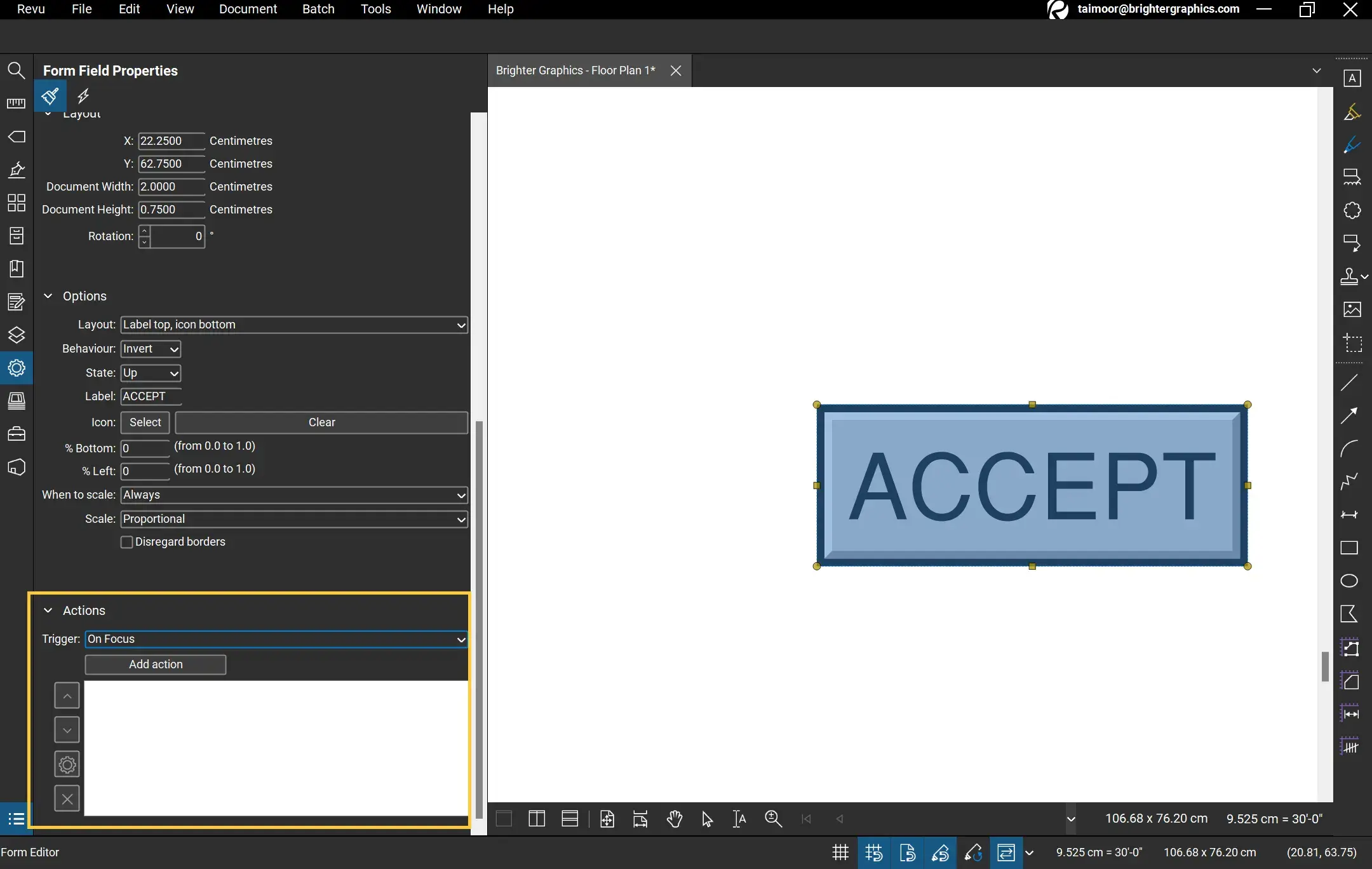The width and height of the screenshot is (1372, 869).
Task: Click the Clear icon button
Action: click(x=321, y=422)
